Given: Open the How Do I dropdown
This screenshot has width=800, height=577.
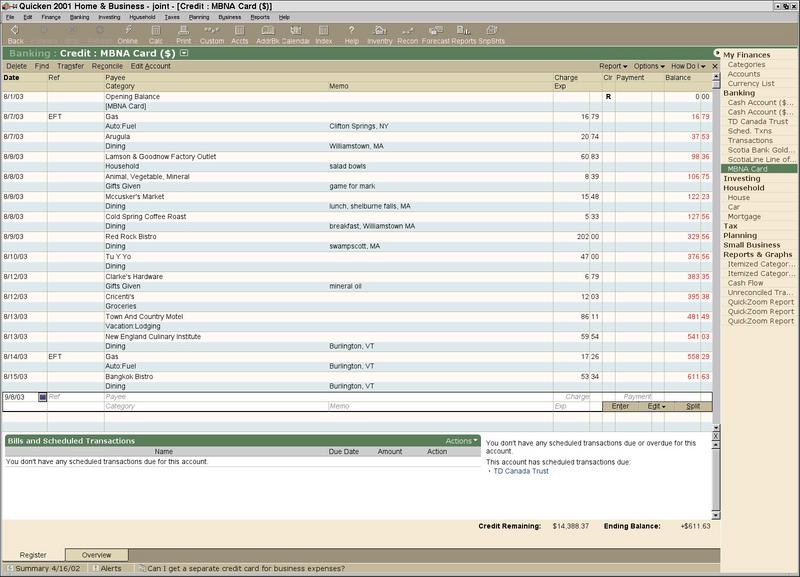Looking at the screenshot, I should (688, 66).
